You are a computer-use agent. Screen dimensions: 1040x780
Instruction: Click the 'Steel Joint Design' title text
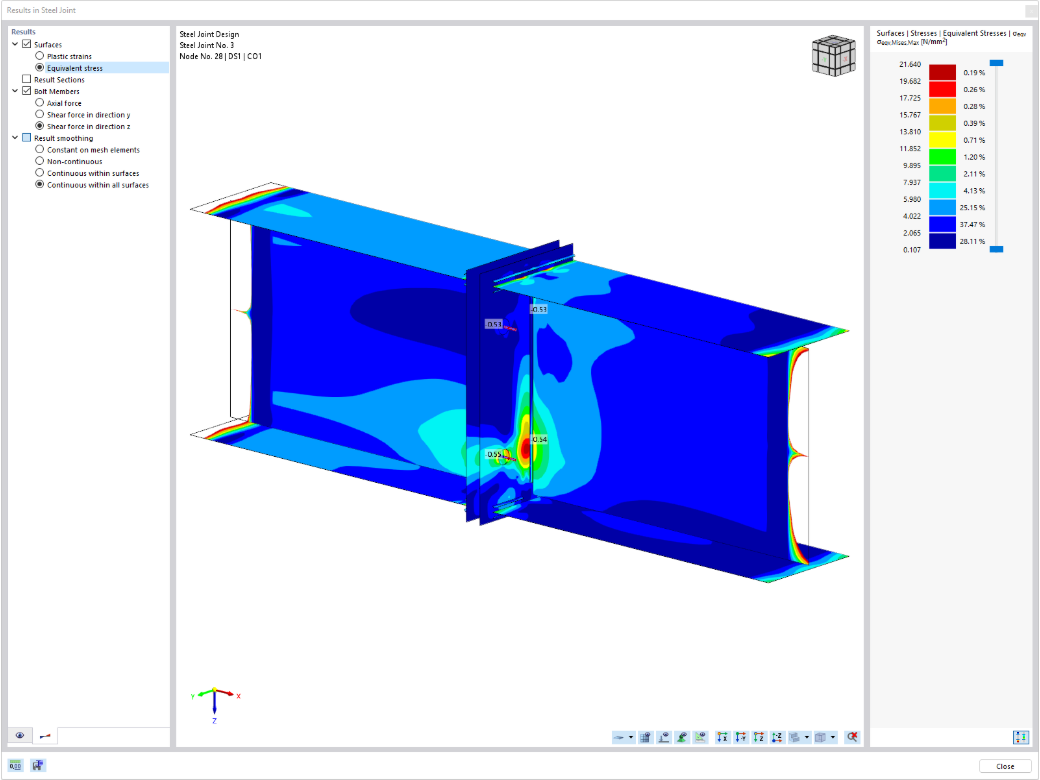point(209,34)
